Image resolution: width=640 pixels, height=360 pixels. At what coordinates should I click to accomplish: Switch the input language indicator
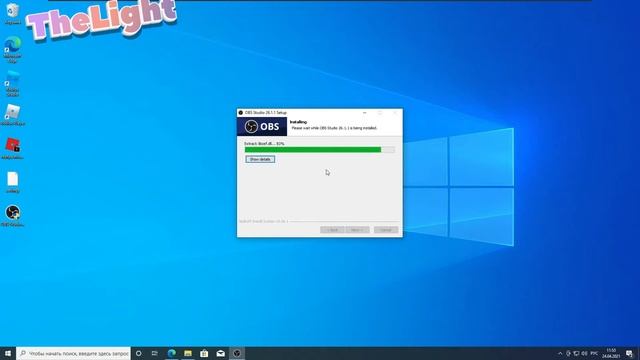(x=594, y=353)
